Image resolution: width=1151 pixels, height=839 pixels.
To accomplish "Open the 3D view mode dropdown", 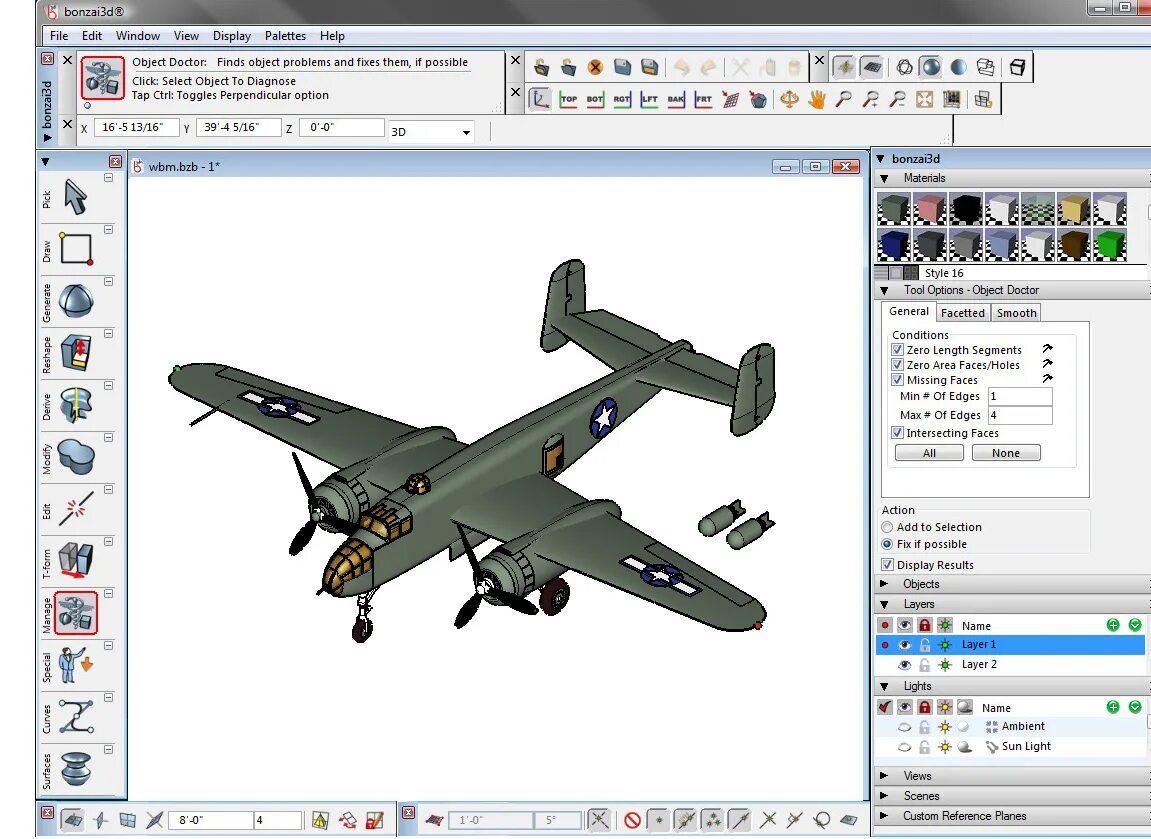I will tap(466, 132).
